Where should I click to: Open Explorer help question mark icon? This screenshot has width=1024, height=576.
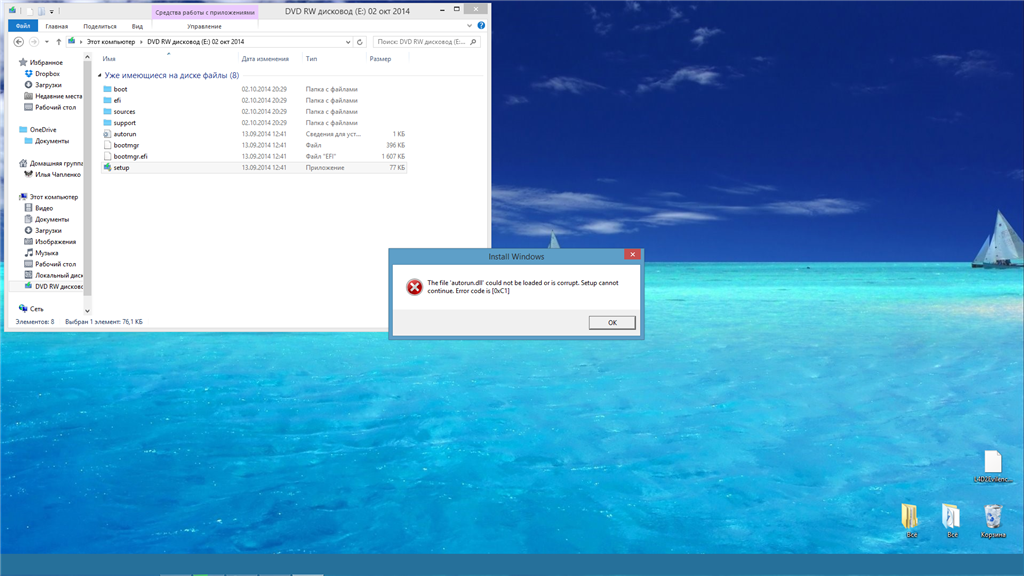point(481,25)
